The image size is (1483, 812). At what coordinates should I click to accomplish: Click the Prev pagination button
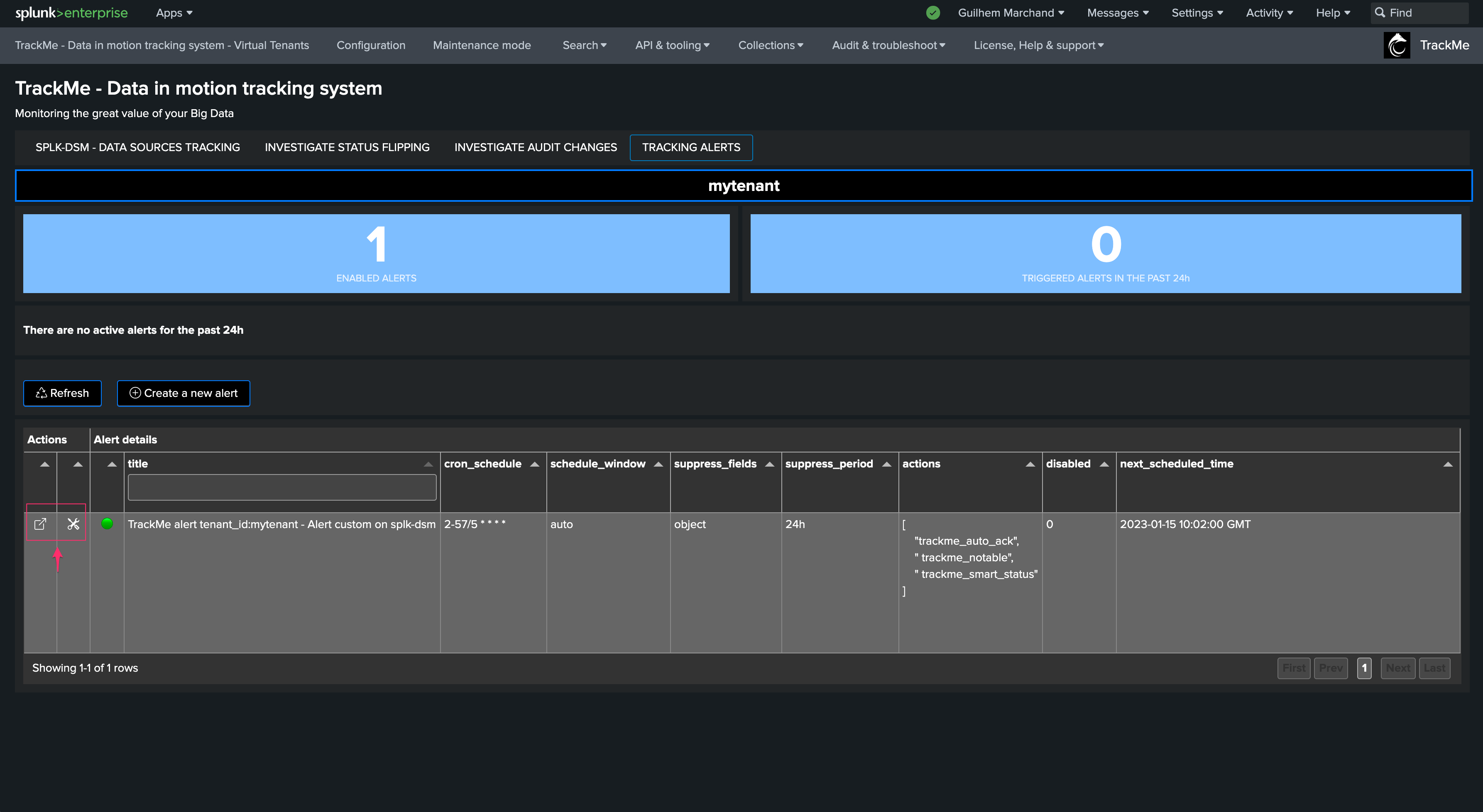(1331, 668)
